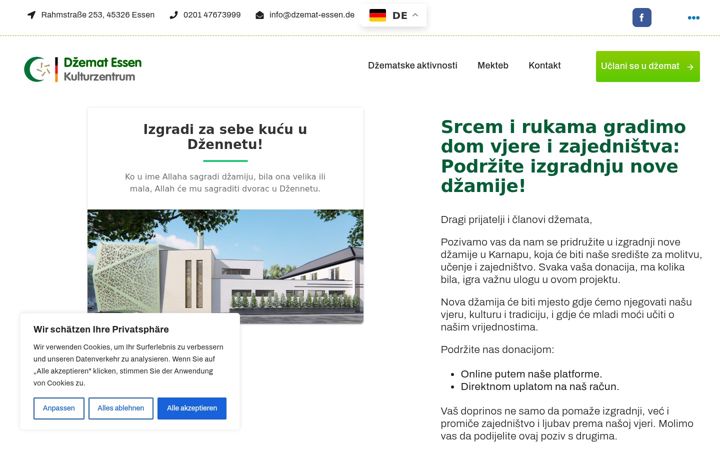Image resolution: width=720 pixels, height=450 pixels.
Task: Click the German flag icon
Action: pos(377,15)
